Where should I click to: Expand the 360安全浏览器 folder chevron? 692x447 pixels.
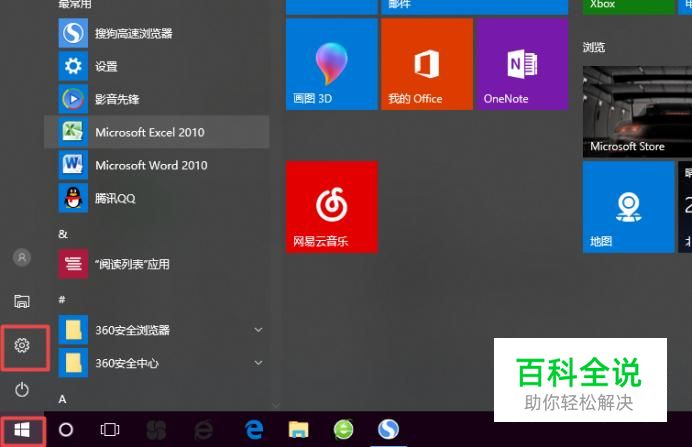258,330
